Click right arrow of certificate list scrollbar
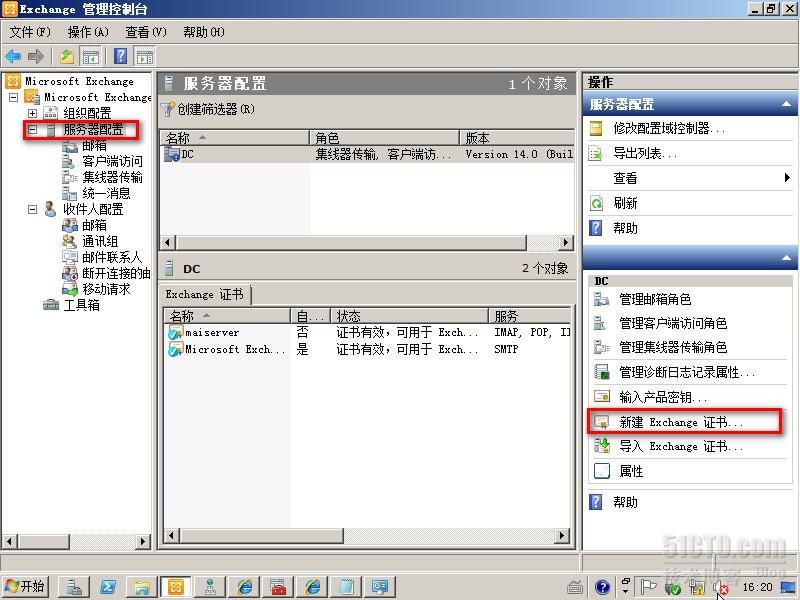800x600 pixels. point(562,536)
